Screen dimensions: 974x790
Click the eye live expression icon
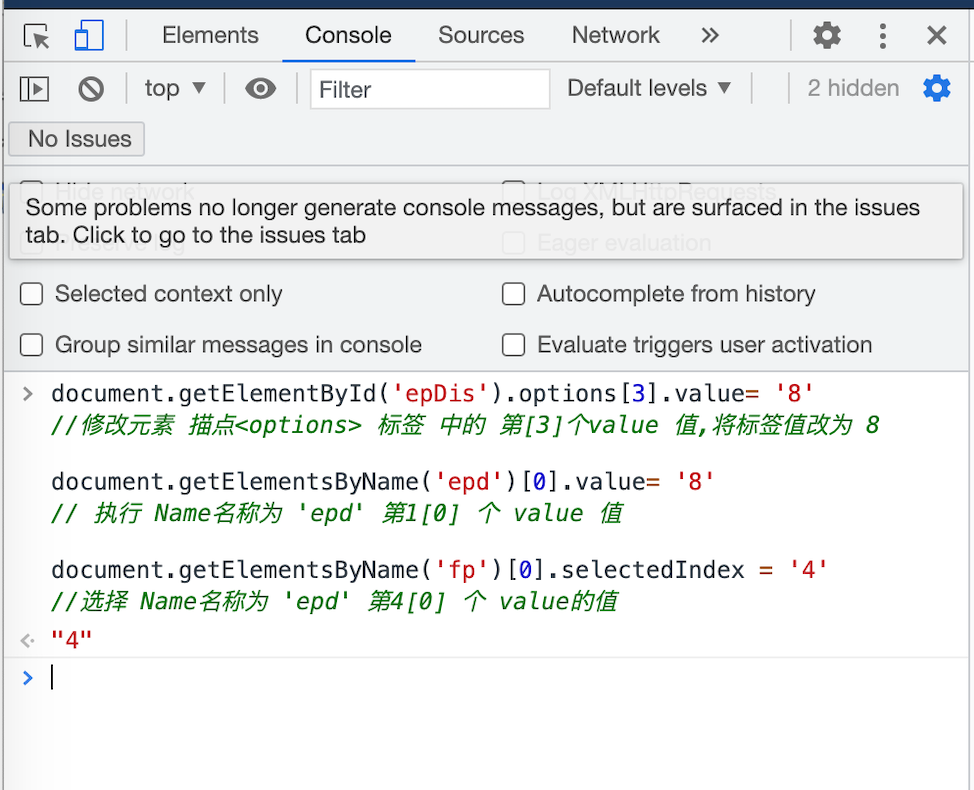[260, 89]
